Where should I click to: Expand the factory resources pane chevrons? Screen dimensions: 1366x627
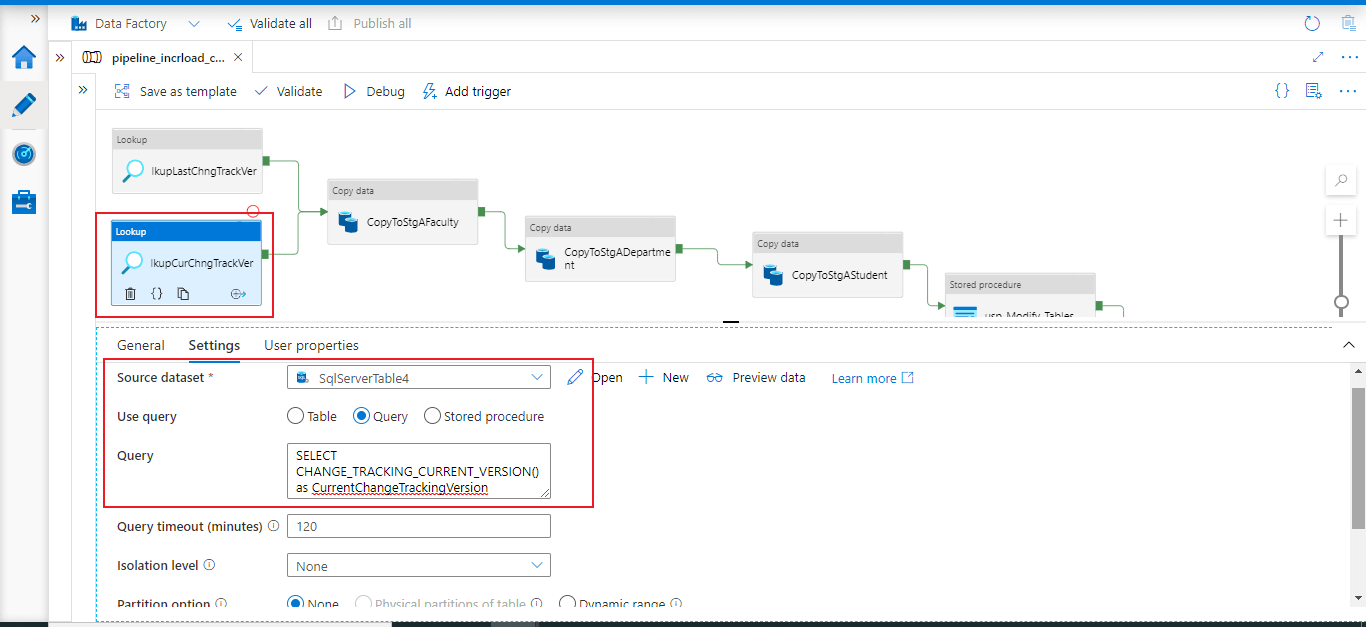coord(60,57)
